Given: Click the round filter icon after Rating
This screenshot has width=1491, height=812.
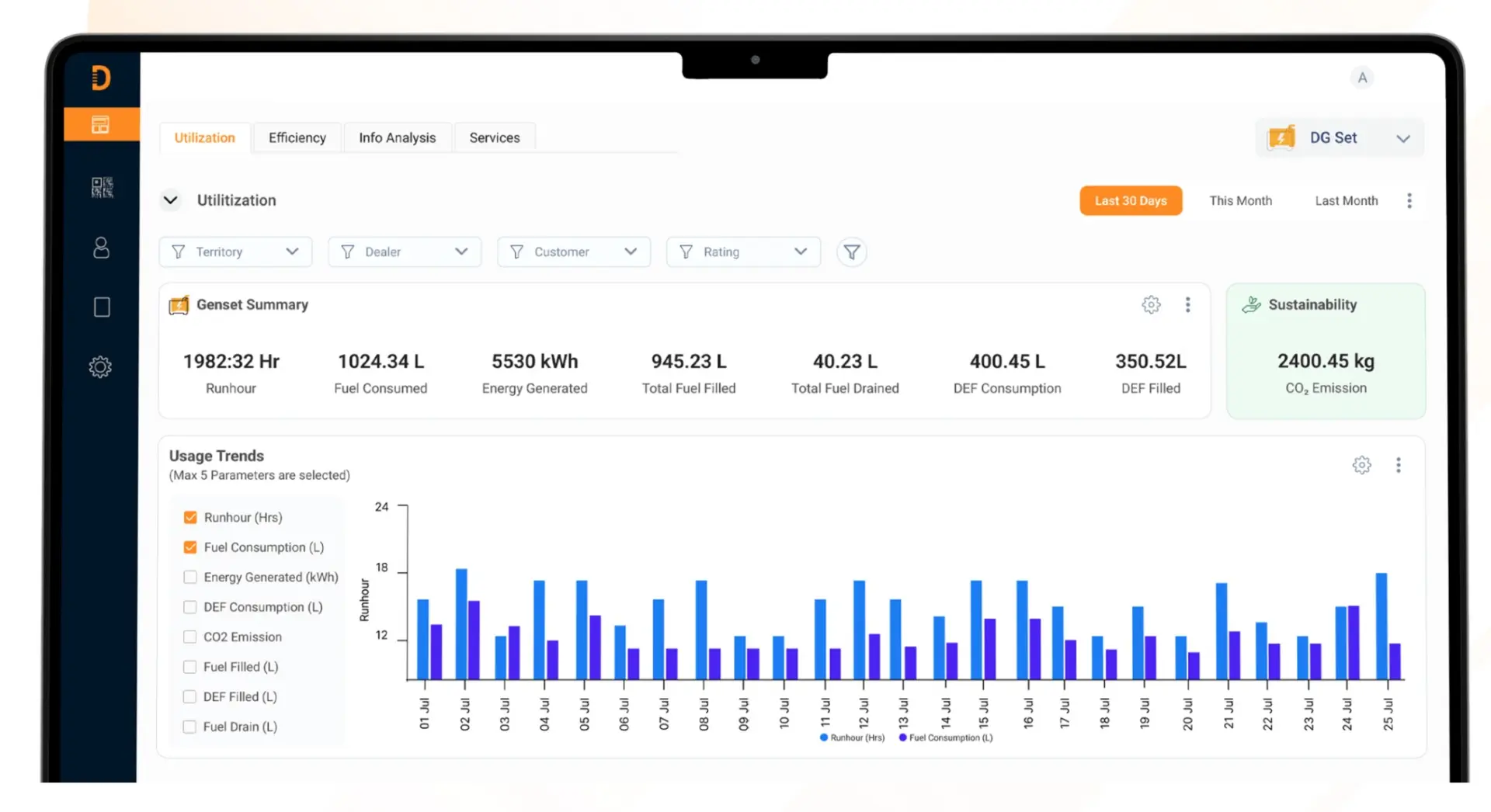Looking at the screenshot, I should pyautogui.click(x=852, y=252).
